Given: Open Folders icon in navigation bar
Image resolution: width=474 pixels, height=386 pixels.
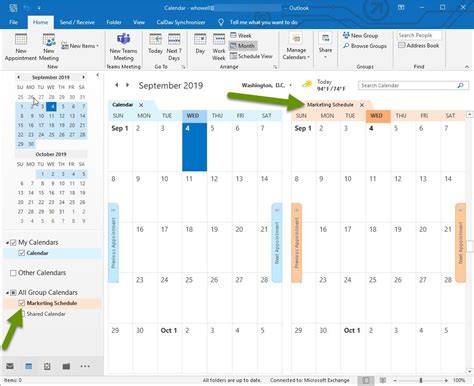Looking at the screenshot, I should coord(66,366).
